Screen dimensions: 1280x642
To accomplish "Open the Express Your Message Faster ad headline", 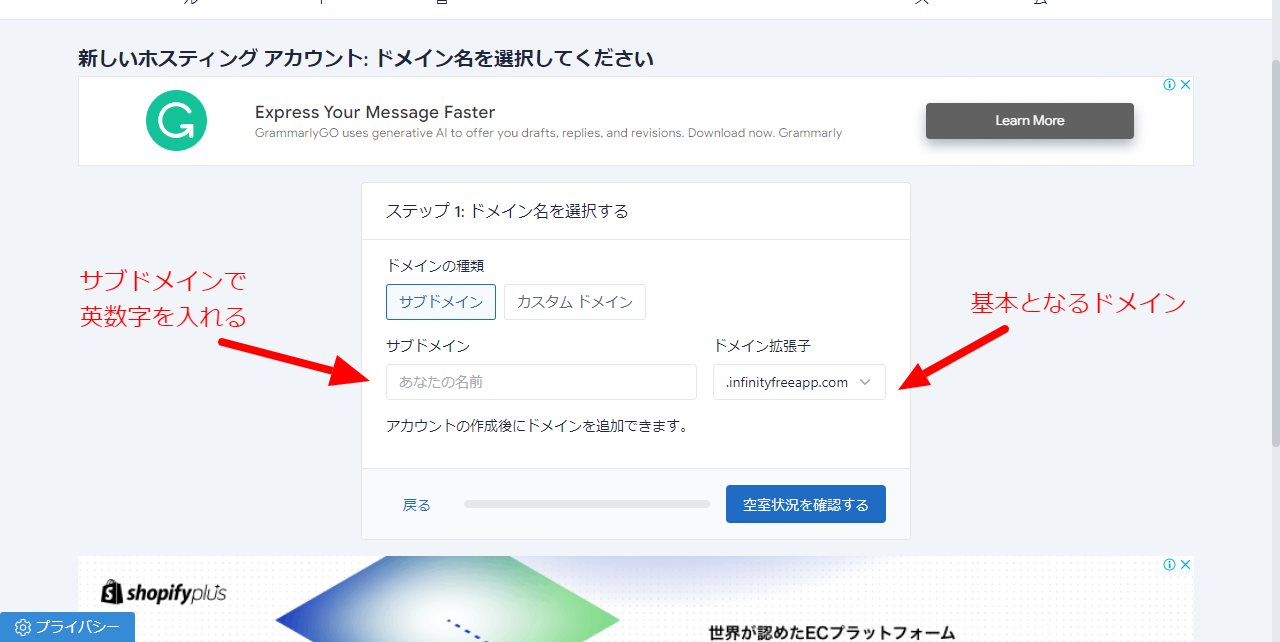I will coord(374,112).
